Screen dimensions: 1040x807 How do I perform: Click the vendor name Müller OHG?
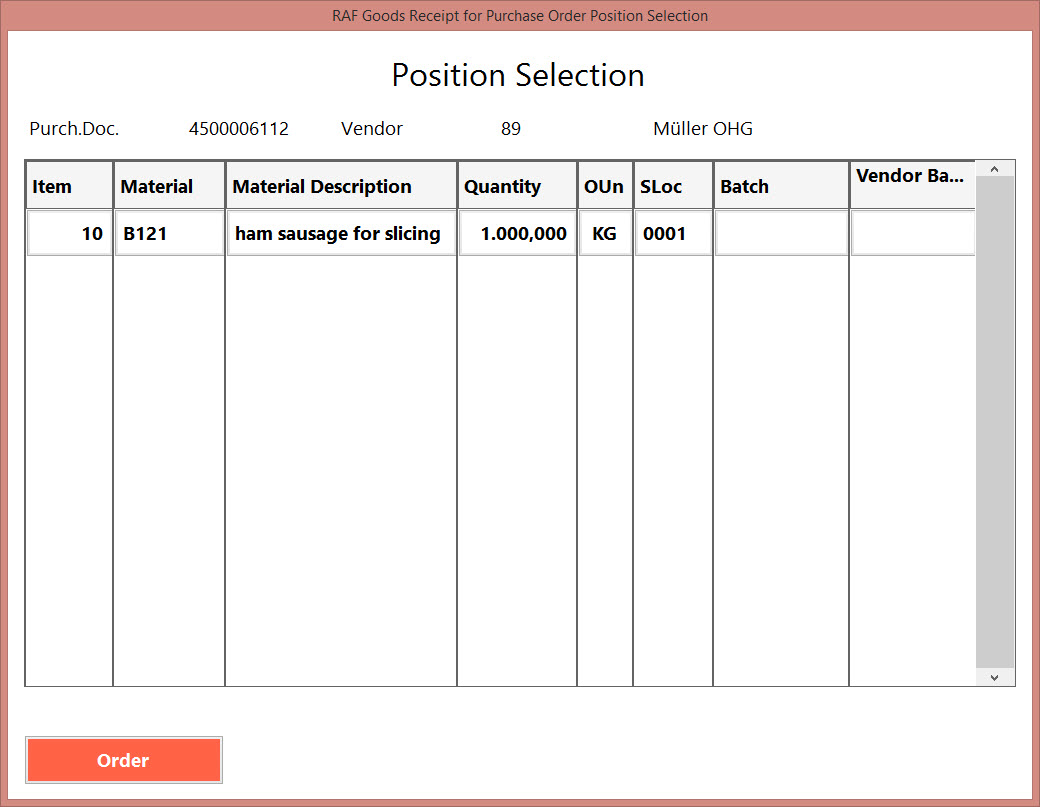pyautogui.click(x=702, y=129)
